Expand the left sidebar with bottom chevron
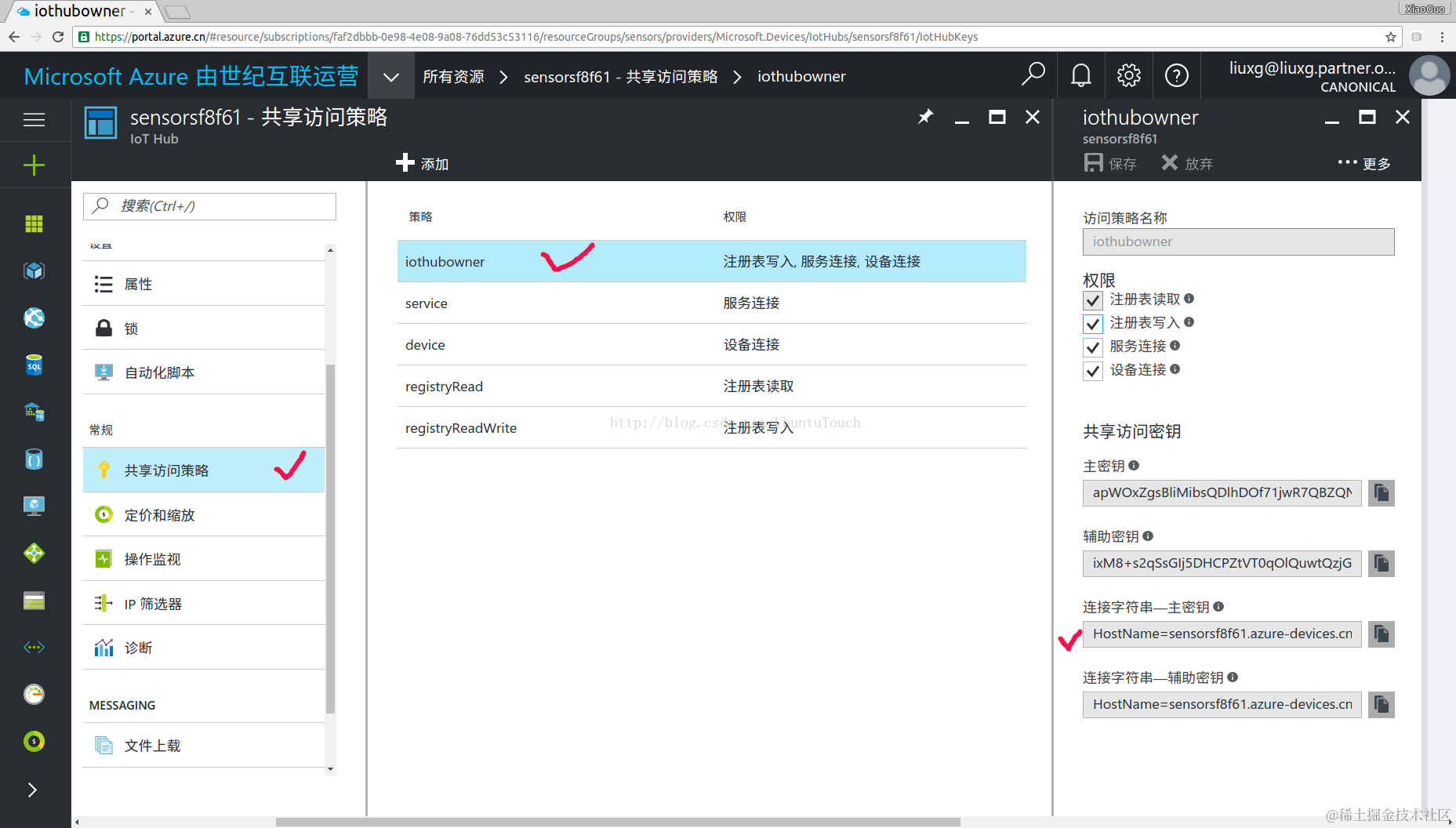This screenshot has width=1456, height=828. [32, 790]
